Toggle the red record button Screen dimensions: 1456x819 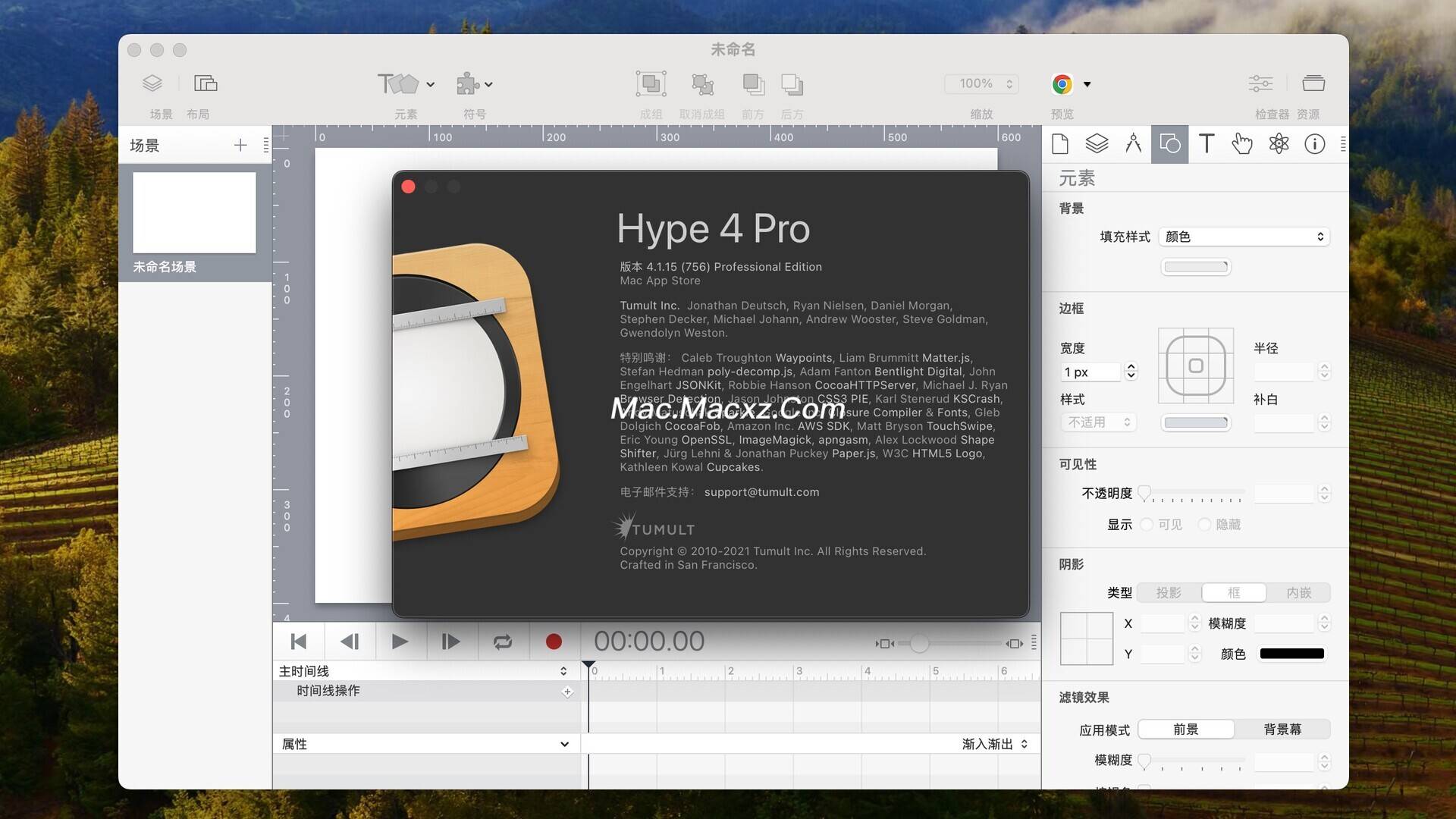[x=554, y=642]
